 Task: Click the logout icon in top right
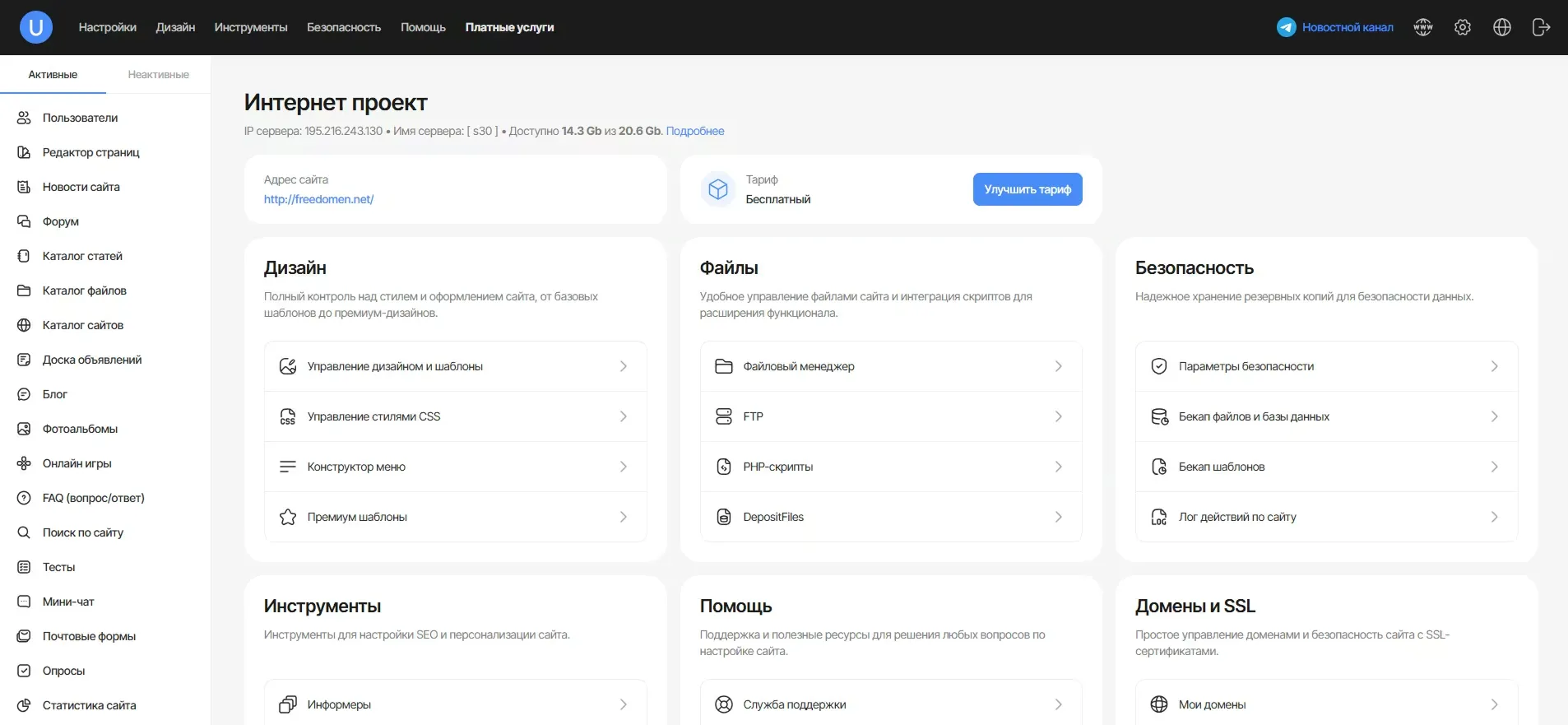click(1542, 27)
